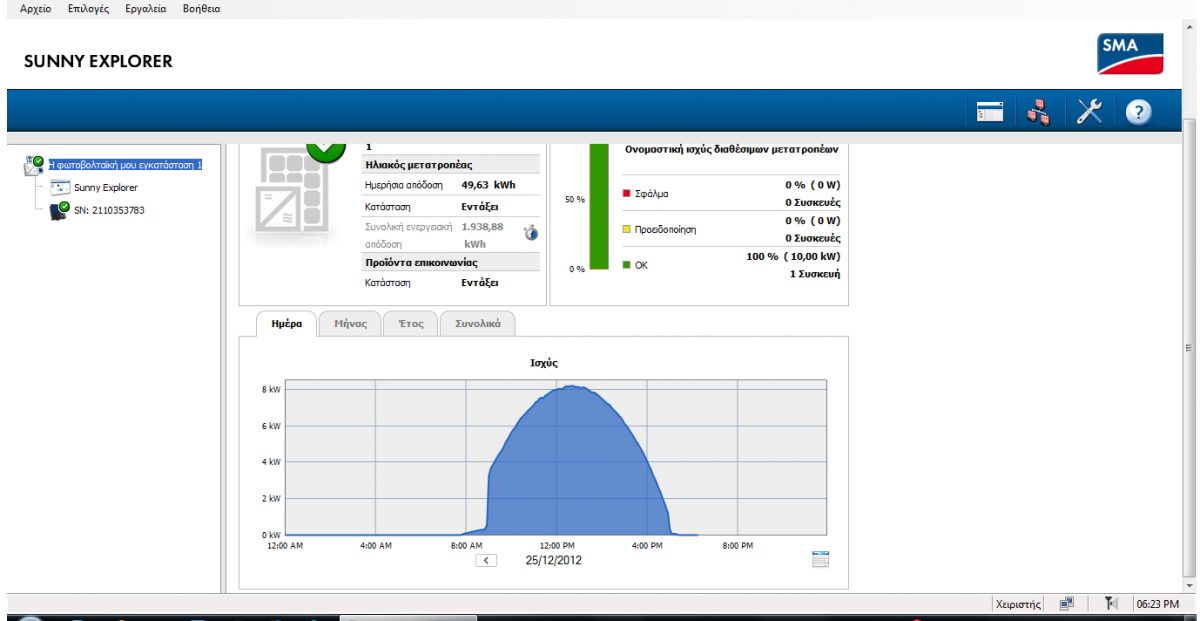Click the network connection icon in status bar
This screenshot has height=621, width=1200.
(x=1067, y=603)
